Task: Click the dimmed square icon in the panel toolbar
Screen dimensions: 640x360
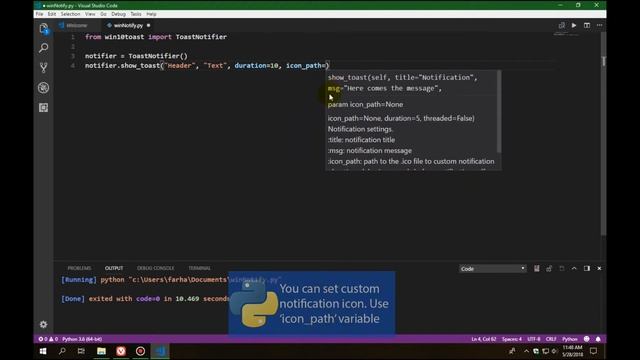Action: pyautogui.click(x=562, y=268)
